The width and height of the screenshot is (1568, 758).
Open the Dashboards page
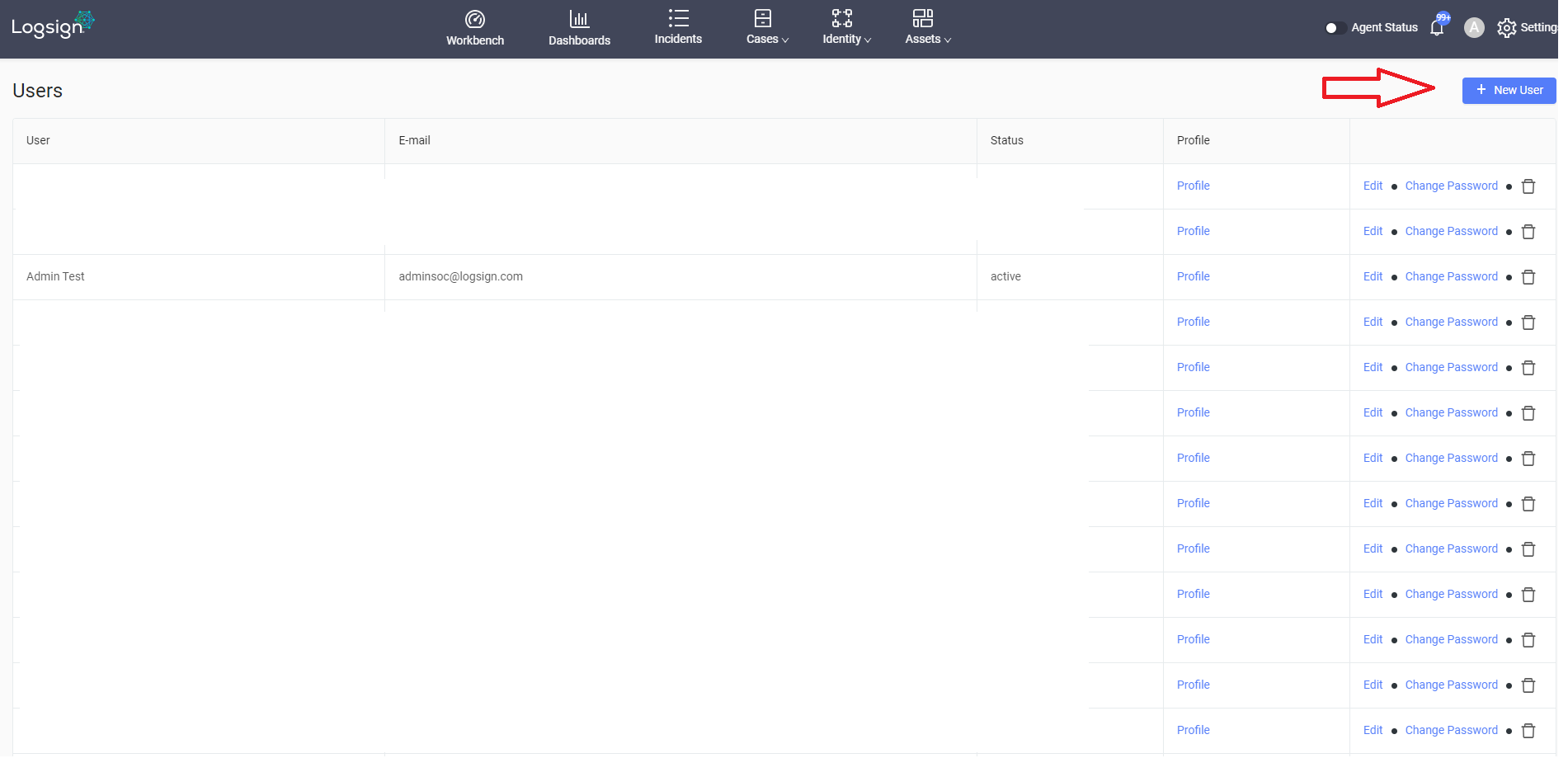(x=579, y=28)
